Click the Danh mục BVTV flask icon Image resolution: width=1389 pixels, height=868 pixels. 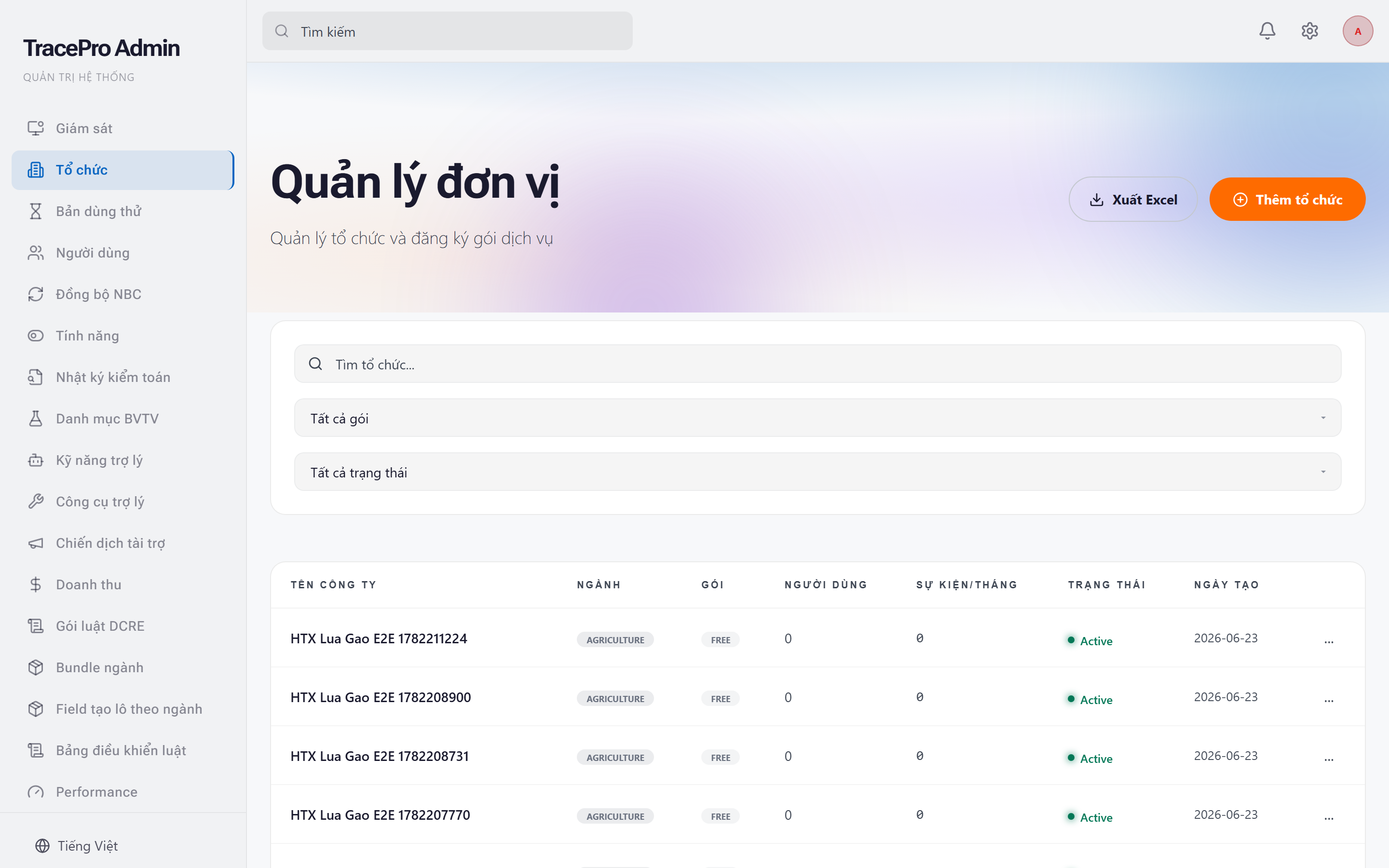[x=36, y=419]
